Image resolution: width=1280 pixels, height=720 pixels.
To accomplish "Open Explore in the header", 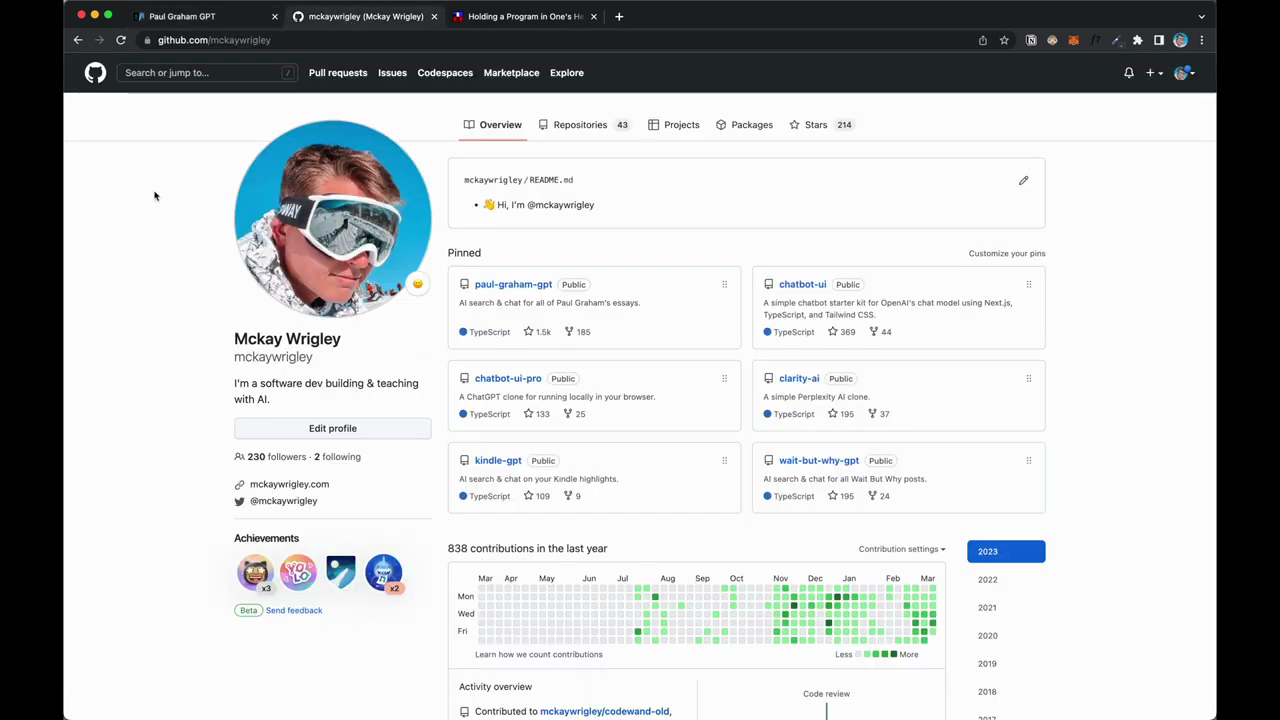I will click(566, 73).
